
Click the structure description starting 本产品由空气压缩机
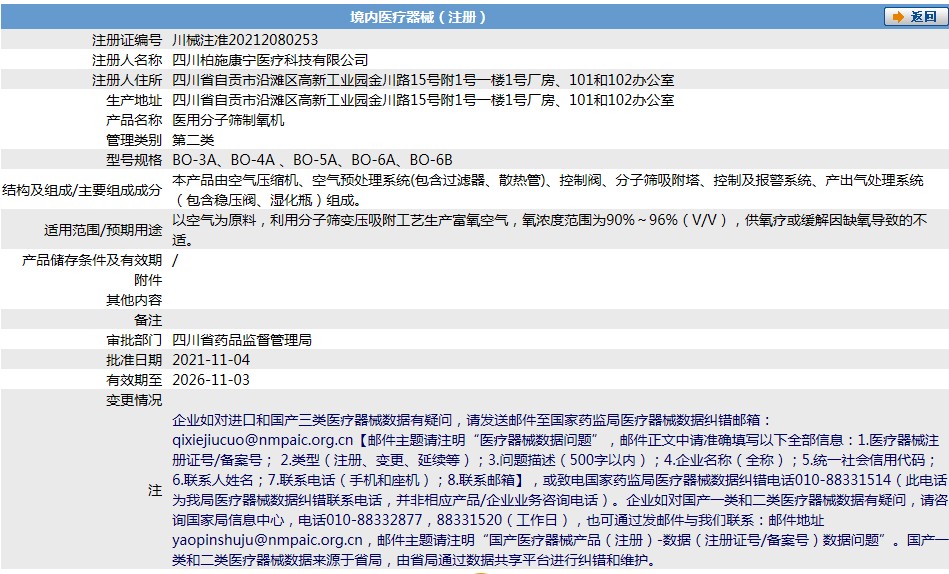tap(548, 190)
